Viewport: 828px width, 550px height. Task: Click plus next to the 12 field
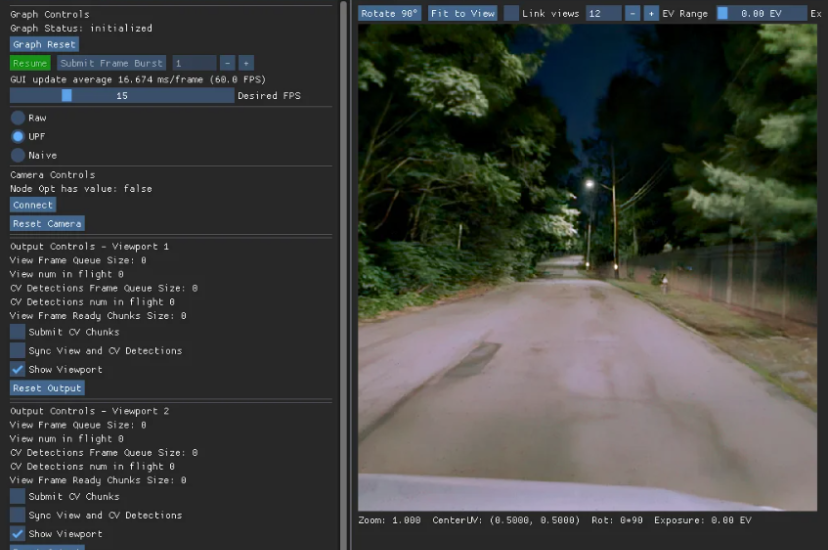tap(651, 13)
